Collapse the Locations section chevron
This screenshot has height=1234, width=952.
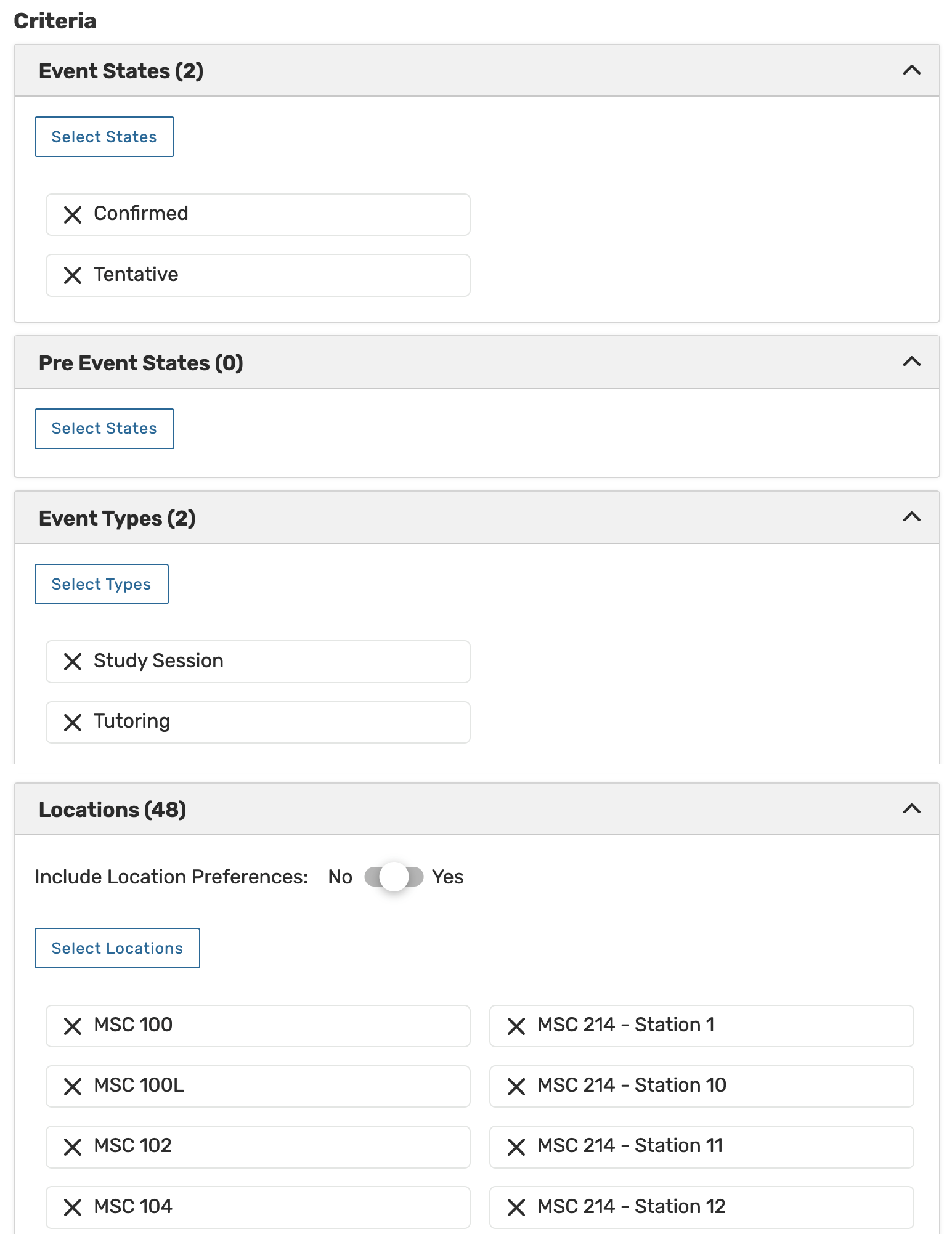[x=911, y=809]
